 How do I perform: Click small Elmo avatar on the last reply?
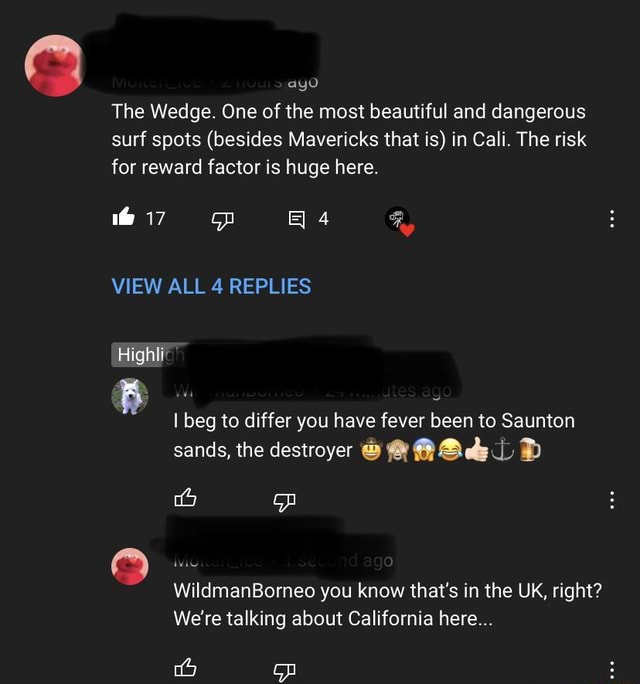pos(130,566)
